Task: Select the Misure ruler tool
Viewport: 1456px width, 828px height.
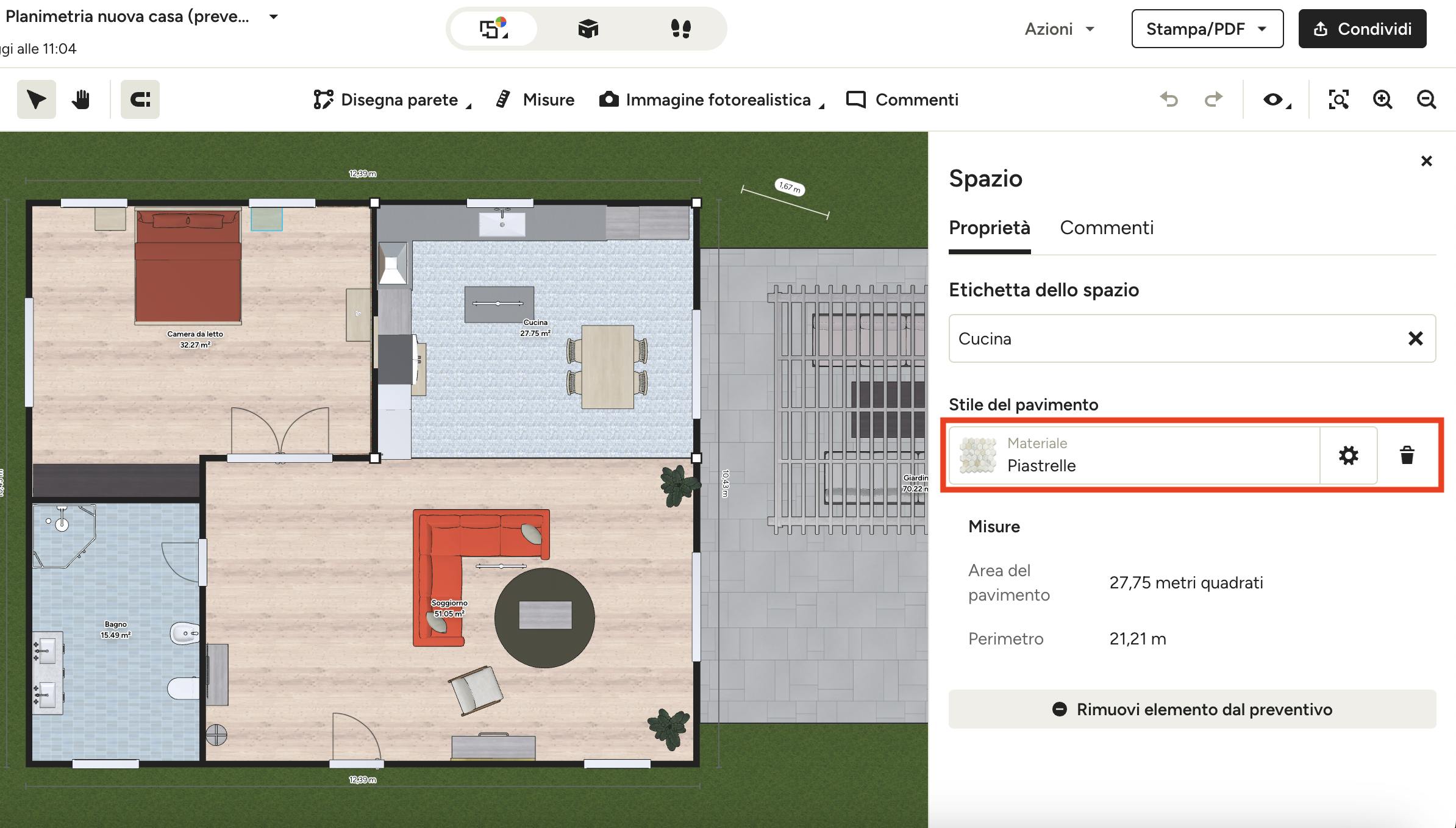Action: click(535, 99)
